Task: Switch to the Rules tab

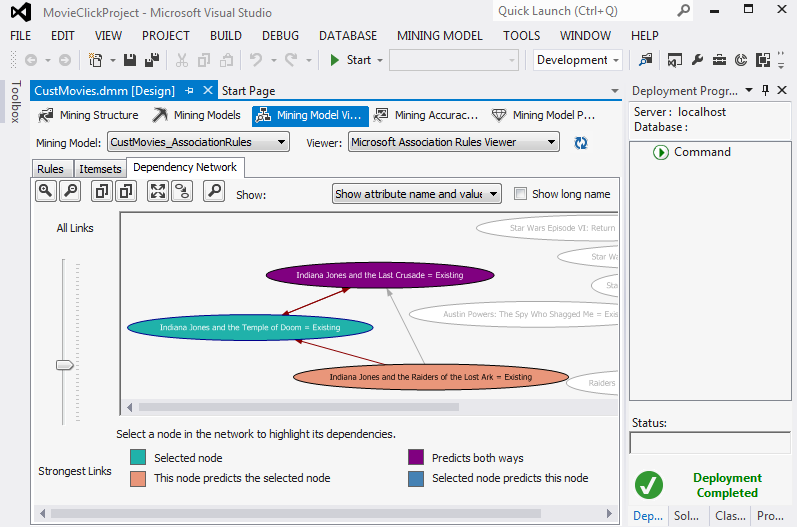Action: pyautogui.click(x=50, y=169)
